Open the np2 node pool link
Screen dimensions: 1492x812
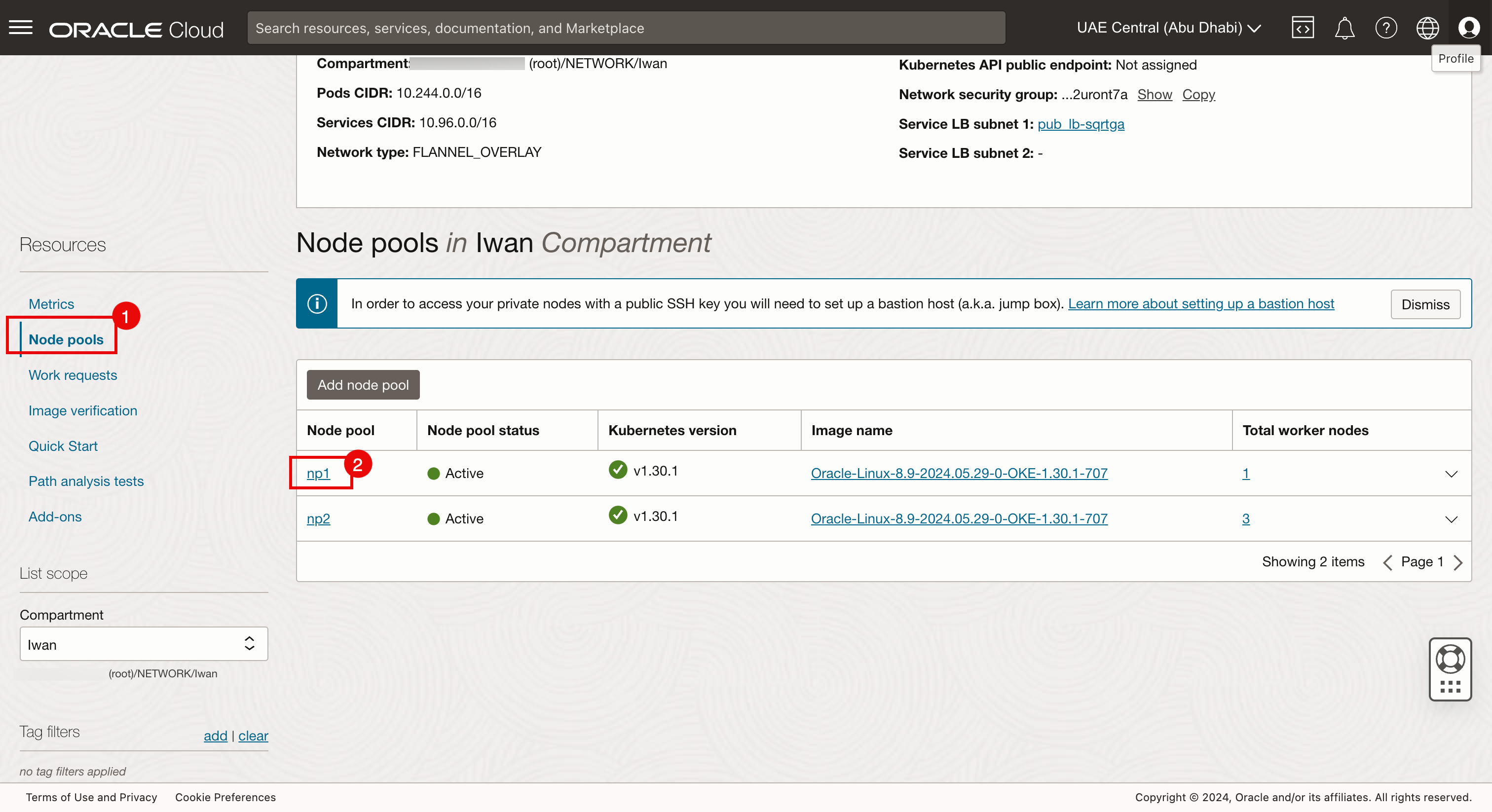(318, 518)
